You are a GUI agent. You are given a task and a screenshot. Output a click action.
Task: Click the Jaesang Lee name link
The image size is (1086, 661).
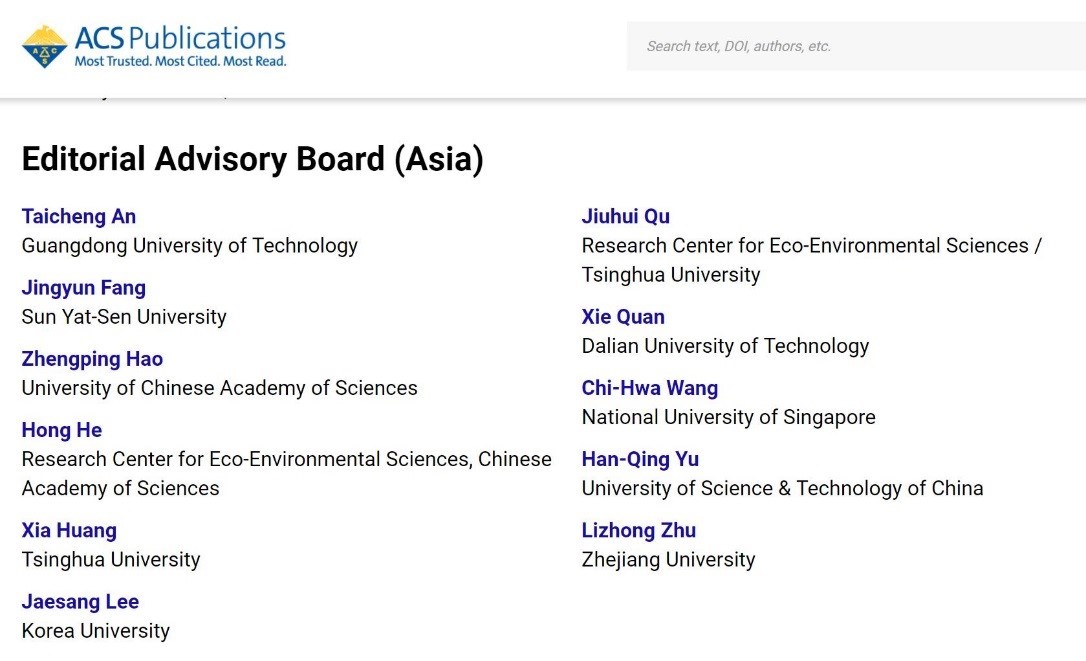pos(80,601)
